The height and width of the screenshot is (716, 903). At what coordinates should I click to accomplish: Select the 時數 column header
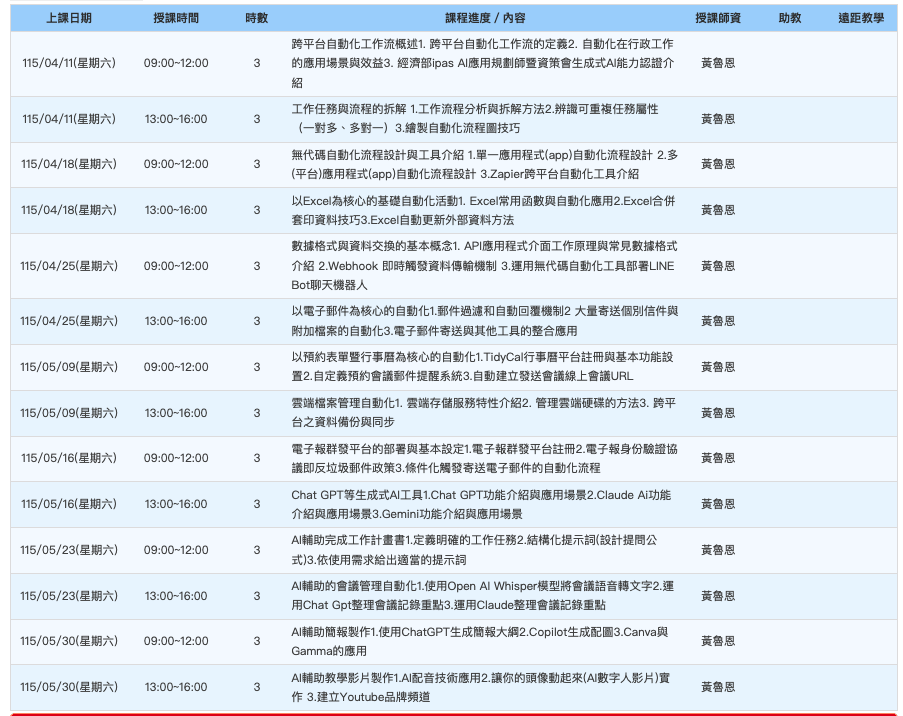pyautogui.click(x=256, y=18)
